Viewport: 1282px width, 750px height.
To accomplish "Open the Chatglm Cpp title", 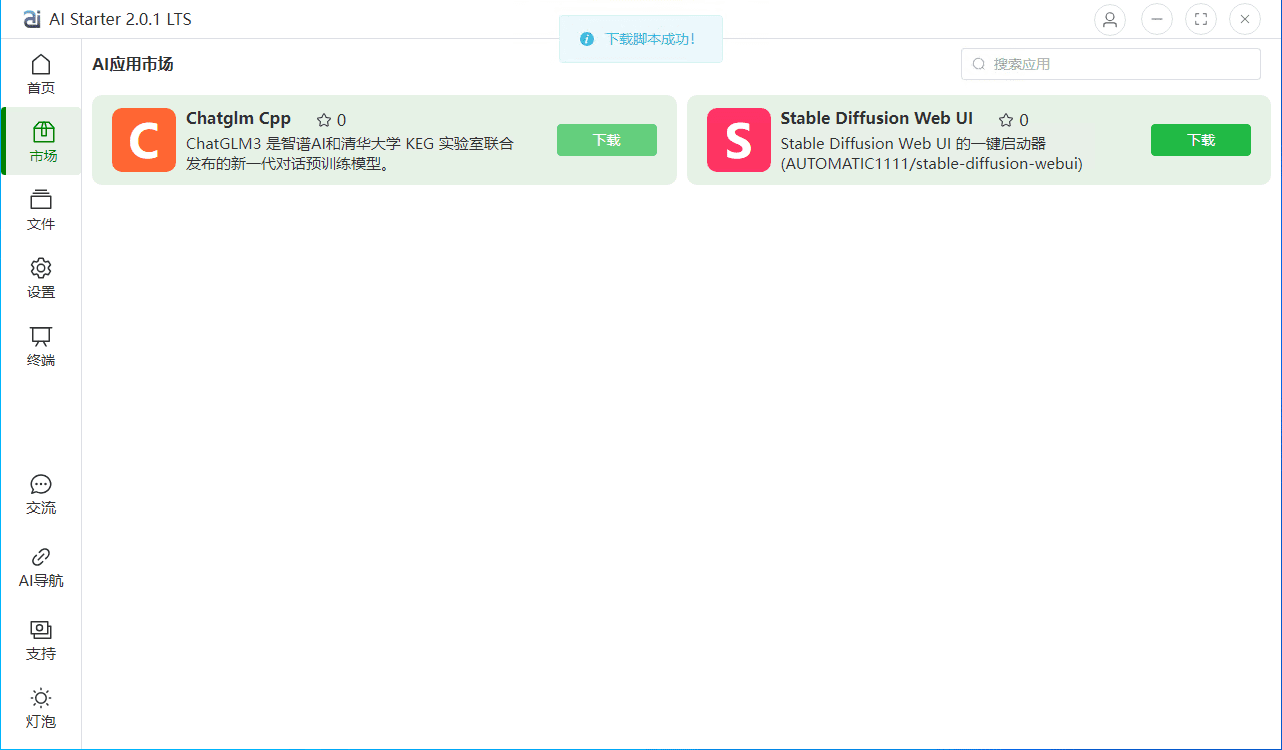I will tap(238, 118).
